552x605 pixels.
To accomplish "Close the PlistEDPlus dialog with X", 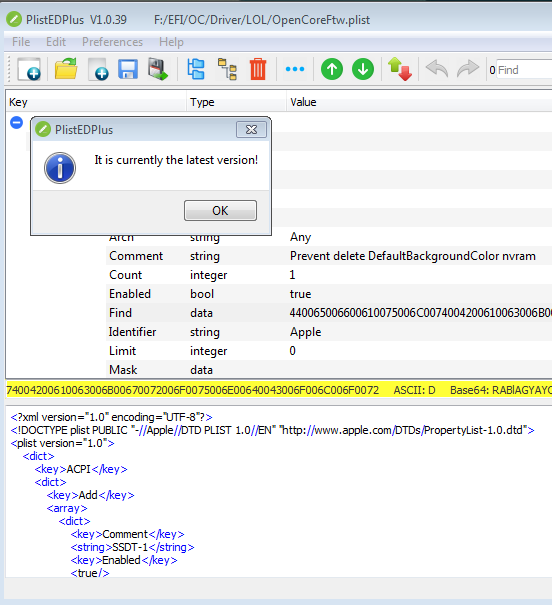I will (252, 130).
